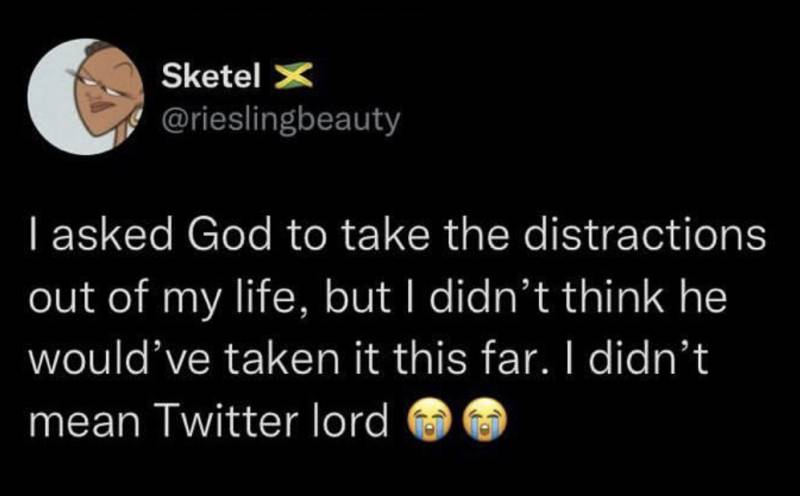Open the @rieslingbeauty handle link
The width and height of the screenshot is (800, 496).
coord(280,121)
